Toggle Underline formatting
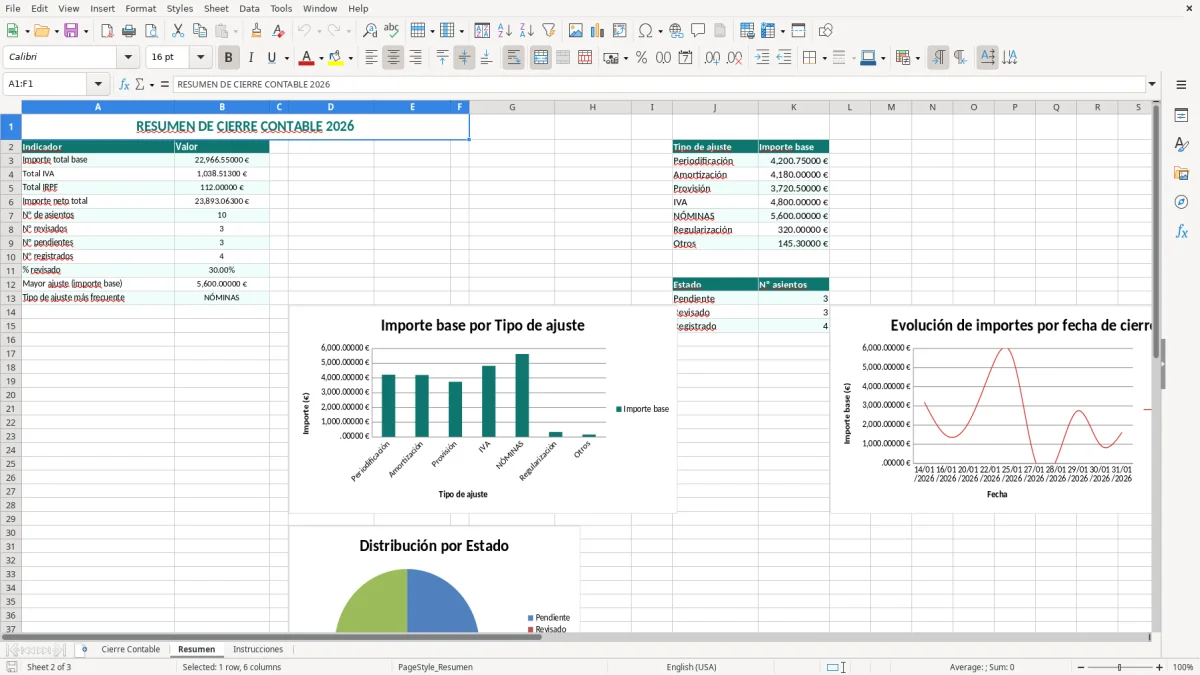 [271, 58]
